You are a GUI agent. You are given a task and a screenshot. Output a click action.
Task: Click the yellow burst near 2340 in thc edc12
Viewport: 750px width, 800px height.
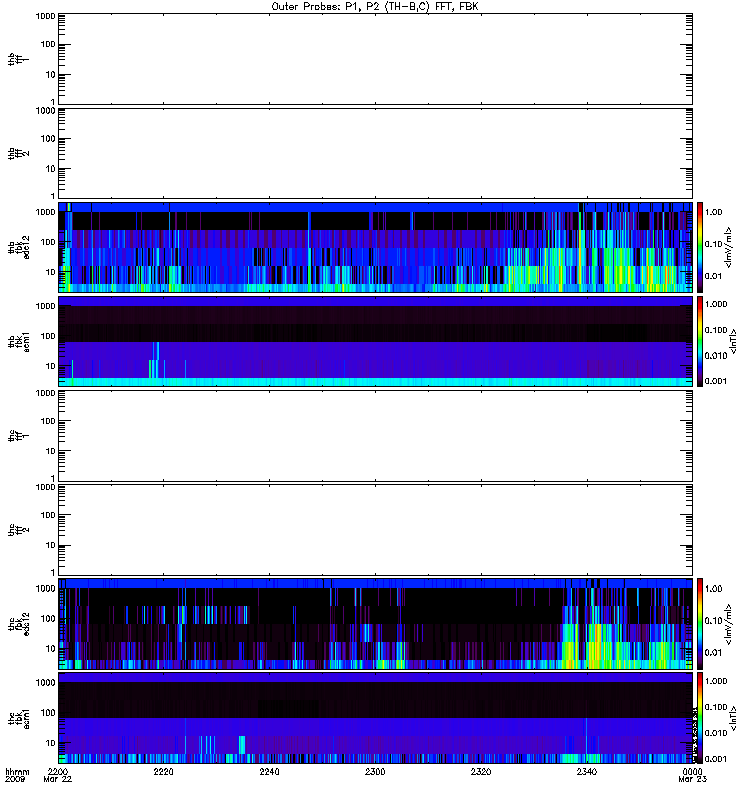click(x=594, y=648)
